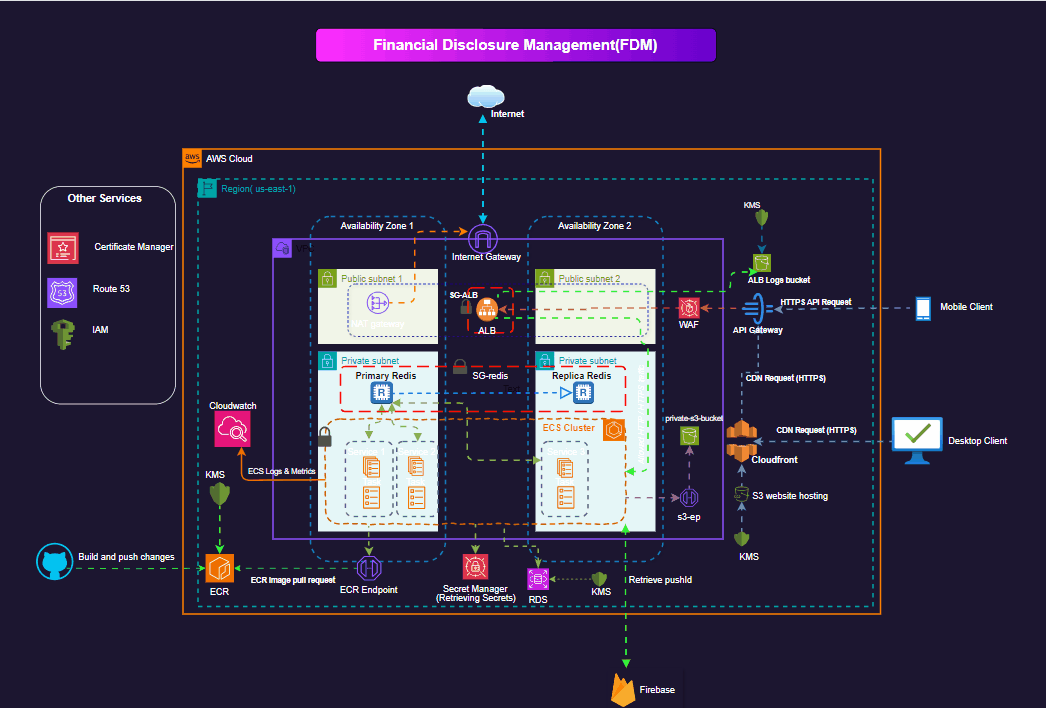
Task: Click the RDS database icon
Action: [x=538, y=579]
